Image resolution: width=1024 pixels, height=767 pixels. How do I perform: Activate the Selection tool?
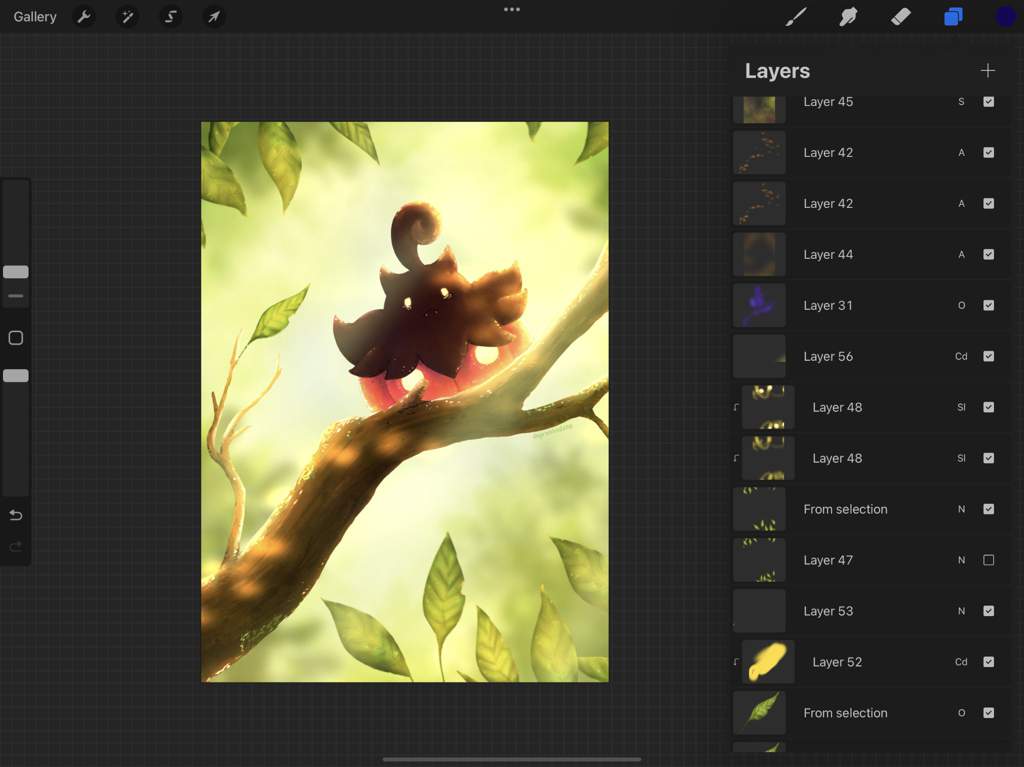point(170,16)
